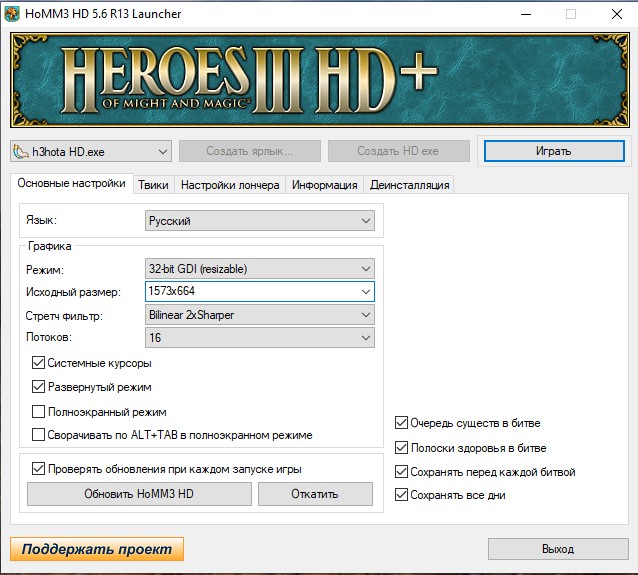Image resolution: width=638 pixels, height=575 pixels.
Task: Exit the launcher via the Выход button
Action: (x=558, y=549)
